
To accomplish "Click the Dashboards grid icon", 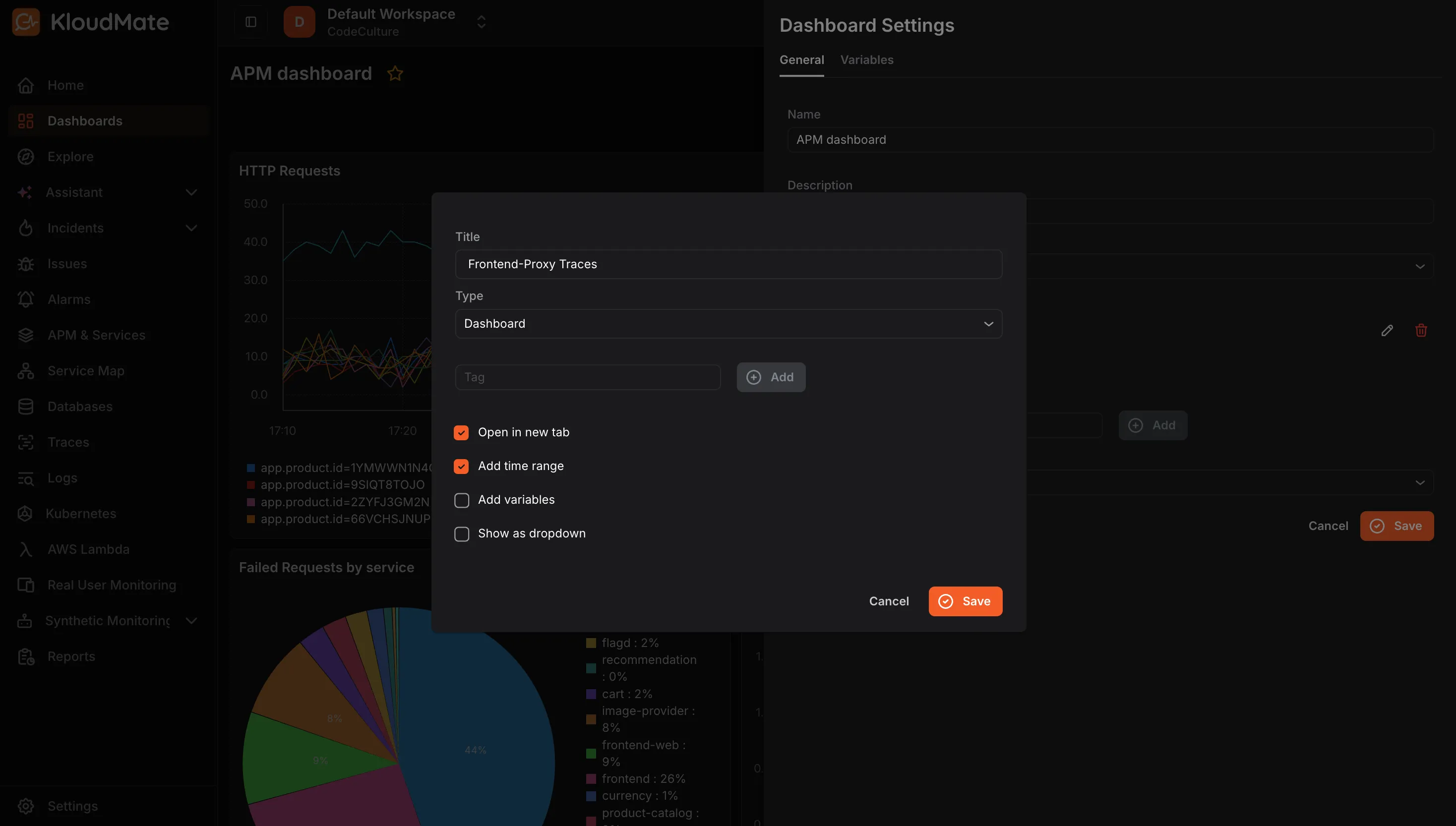I will [x=25, y=121].
